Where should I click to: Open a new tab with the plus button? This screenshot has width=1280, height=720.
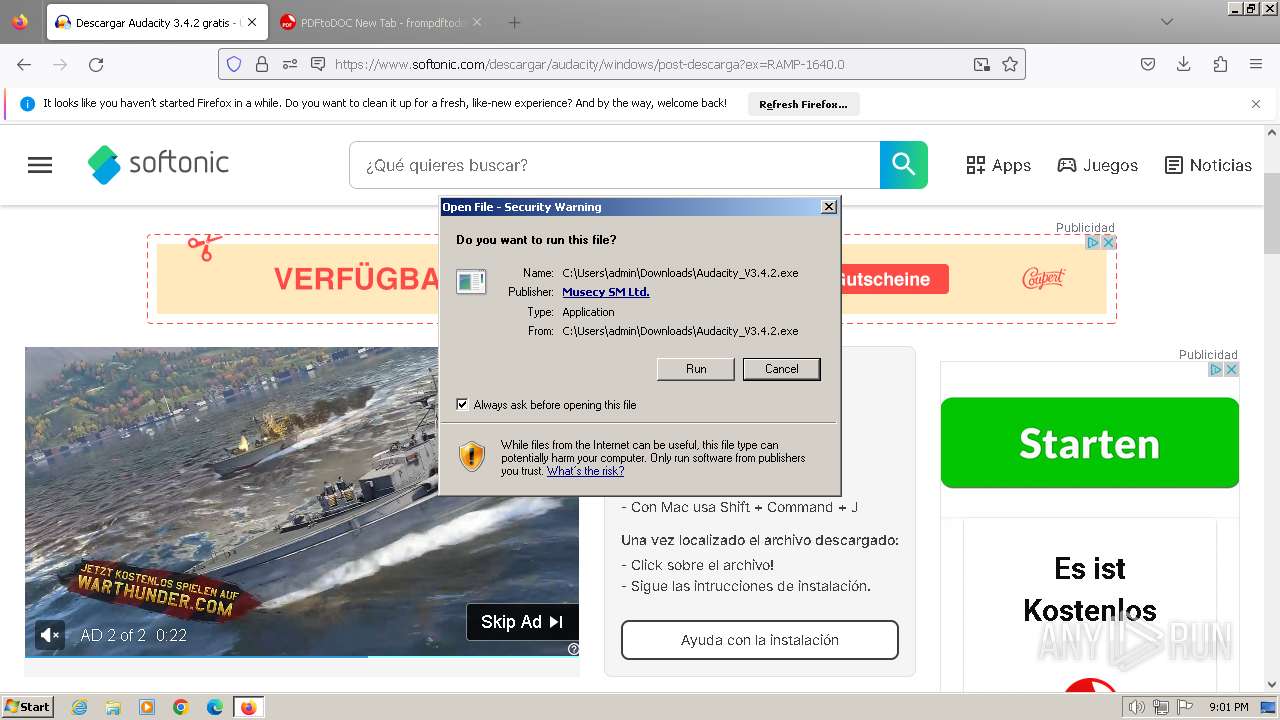tap(514, 22)
